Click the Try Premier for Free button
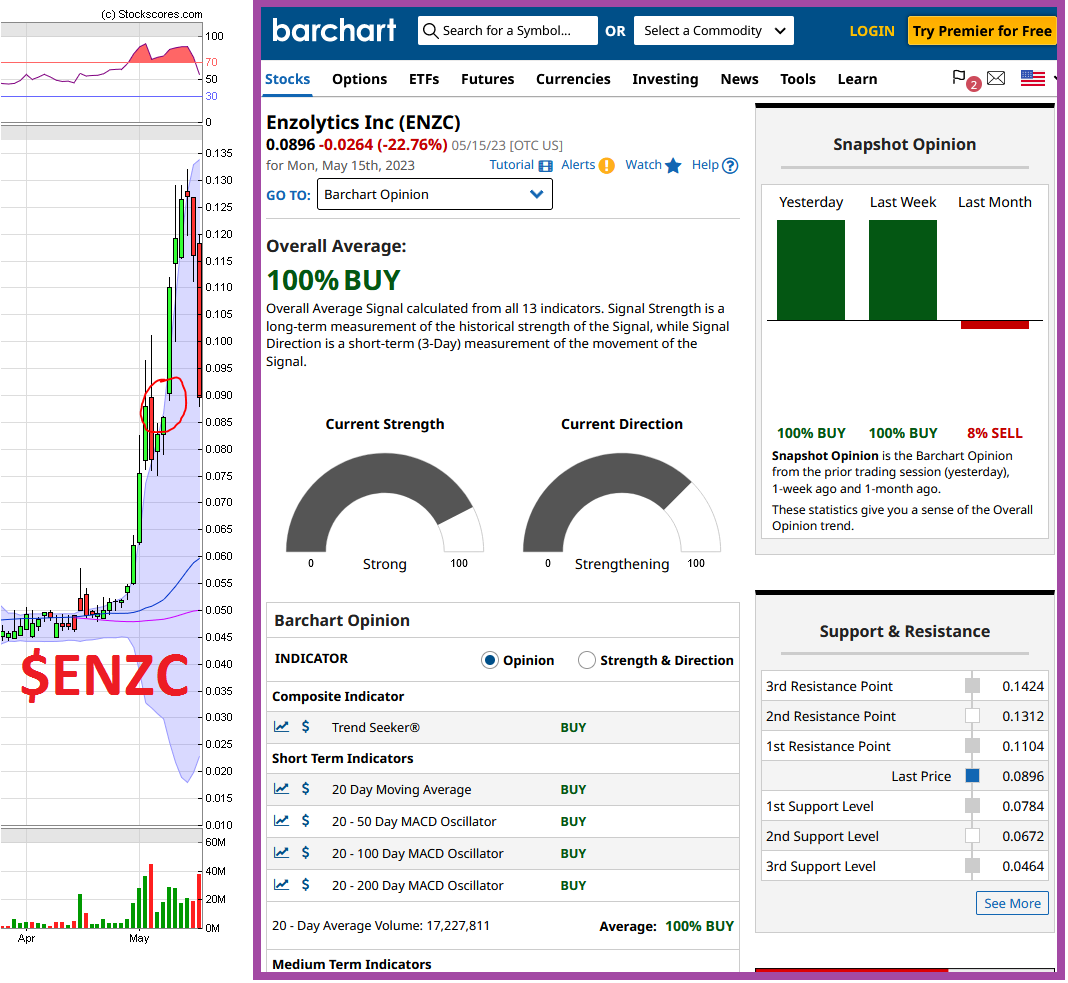Viewport: 1068px width, 983px height. tap(981, 30)
